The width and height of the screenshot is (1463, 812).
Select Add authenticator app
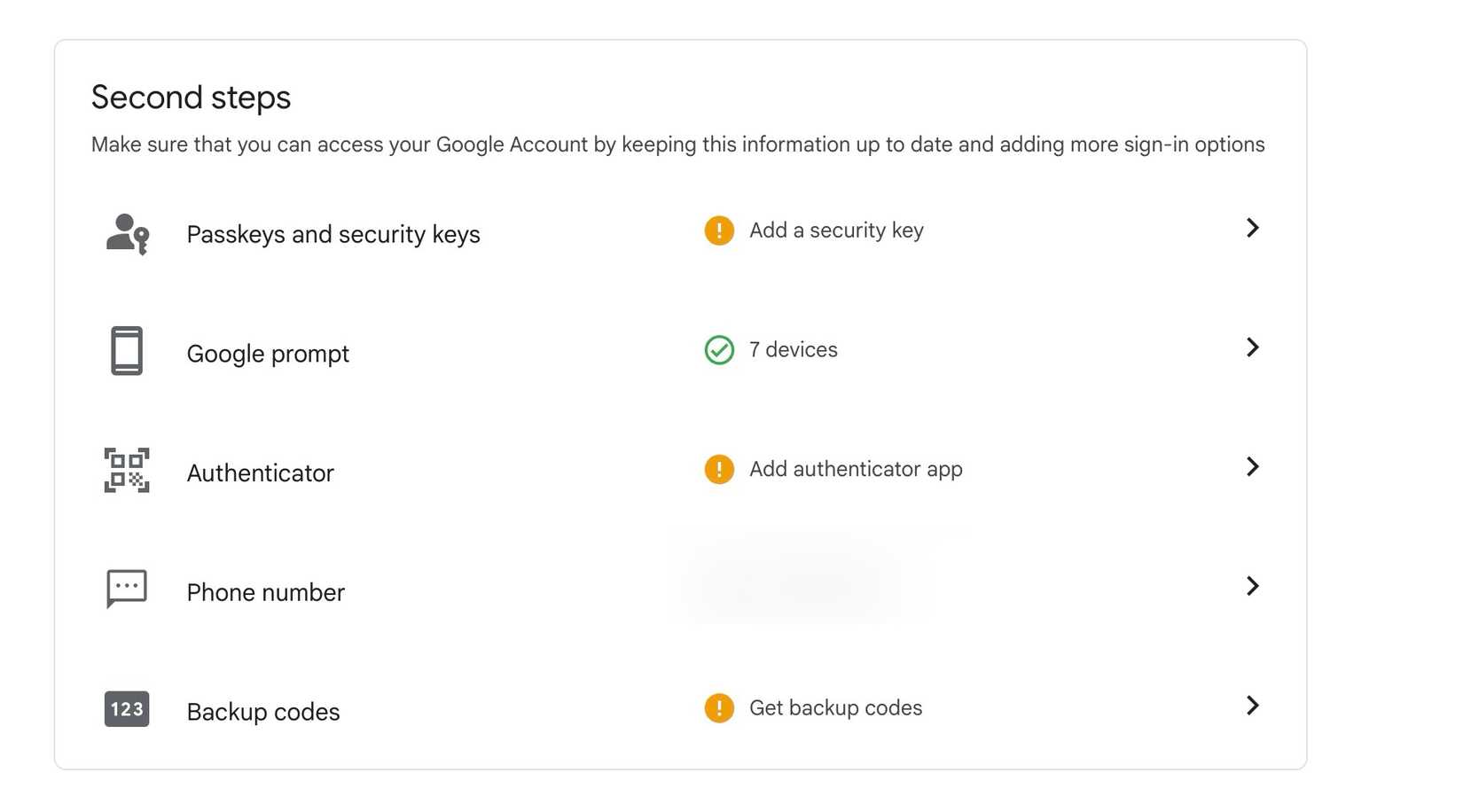coord(856,469)
